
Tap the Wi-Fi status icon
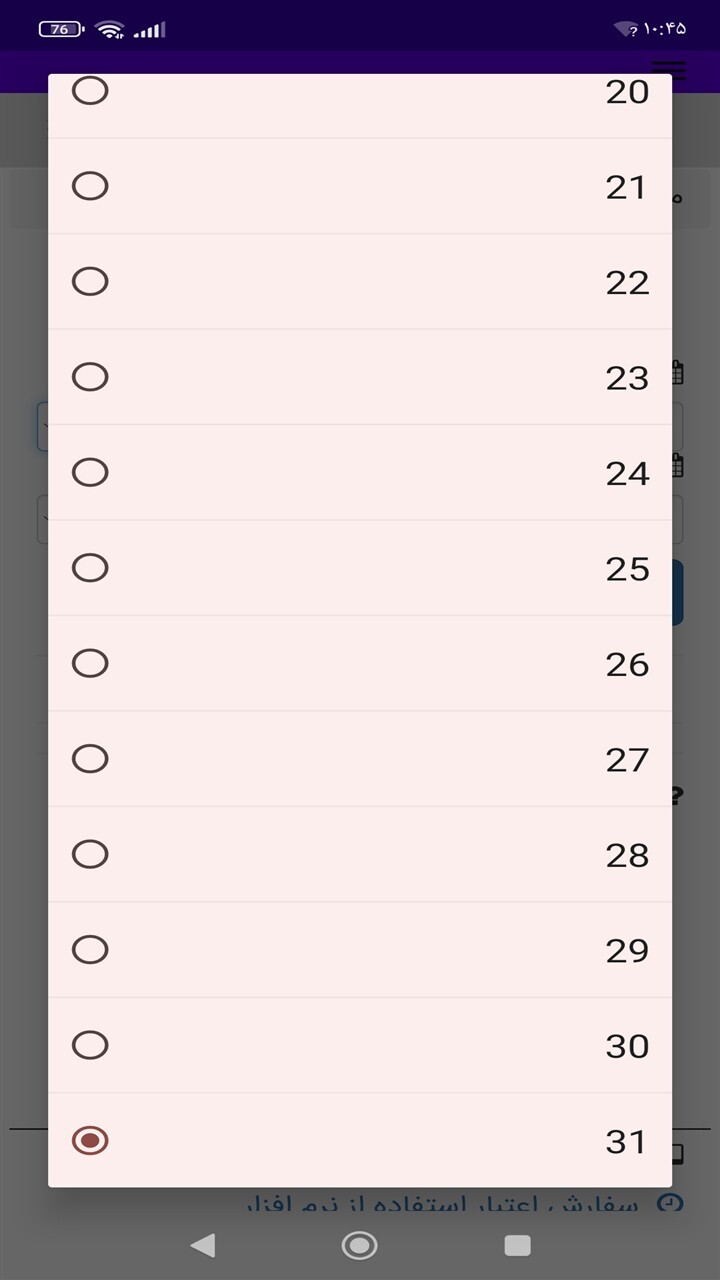110,29
